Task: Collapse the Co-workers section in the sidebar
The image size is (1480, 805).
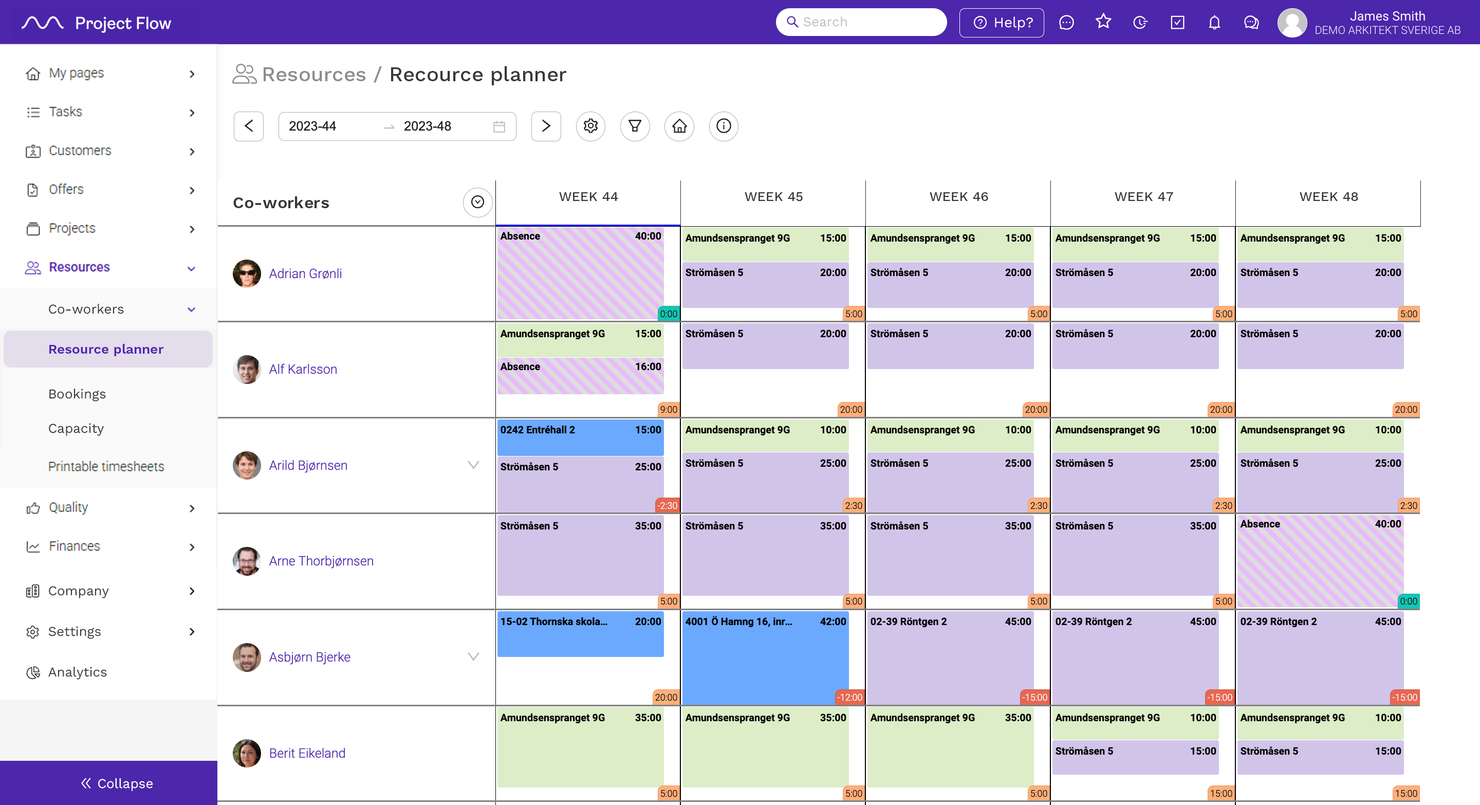Action: click(190, 309)
